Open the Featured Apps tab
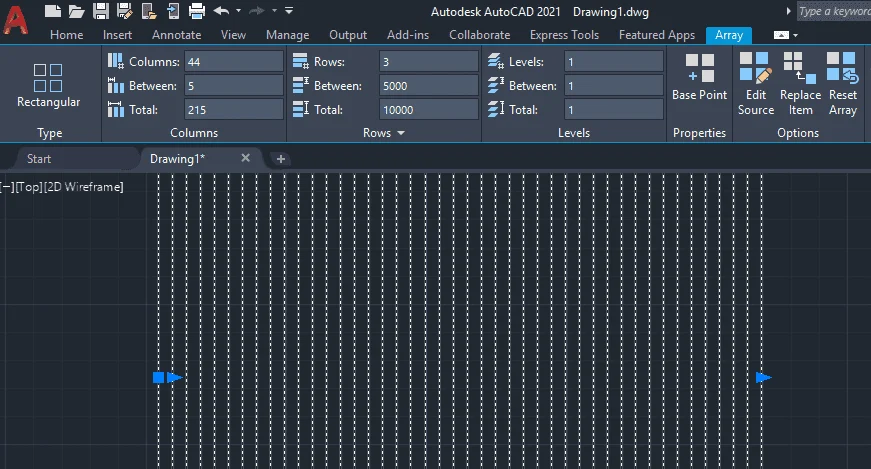This screenshot has width=871, height=469. click(x=657, y=34)
